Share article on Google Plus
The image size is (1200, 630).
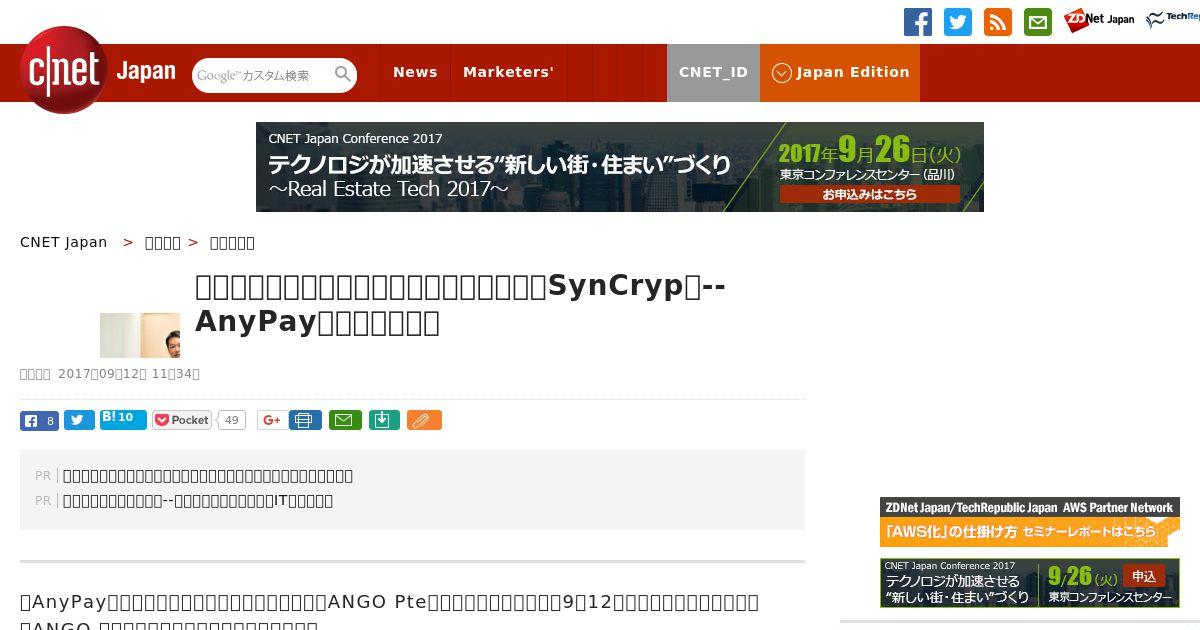click(271, 421)
